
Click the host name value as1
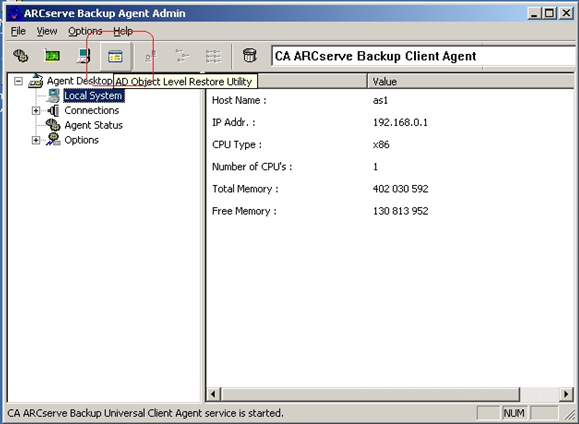tap(380, 100)
